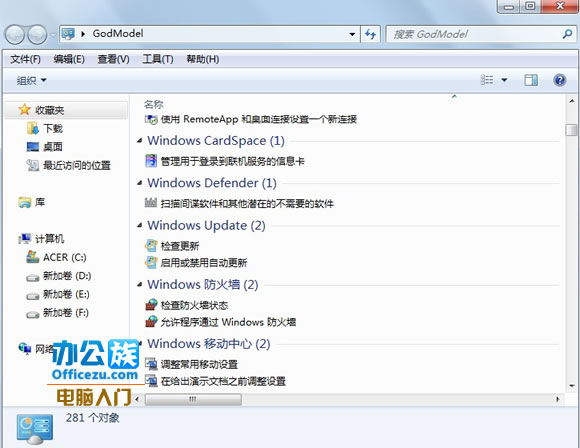Click the vertical scrollbar thumb

[571, 130]
